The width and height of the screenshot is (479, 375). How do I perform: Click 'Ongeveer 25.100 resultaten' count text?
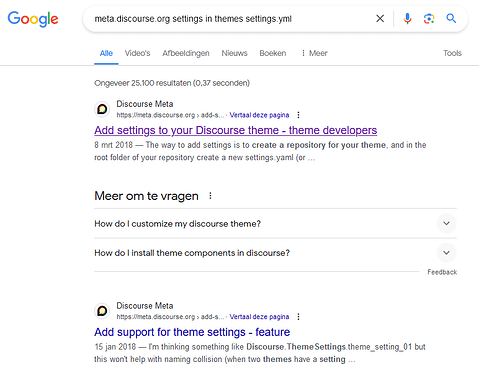click(x=172, y=83)
